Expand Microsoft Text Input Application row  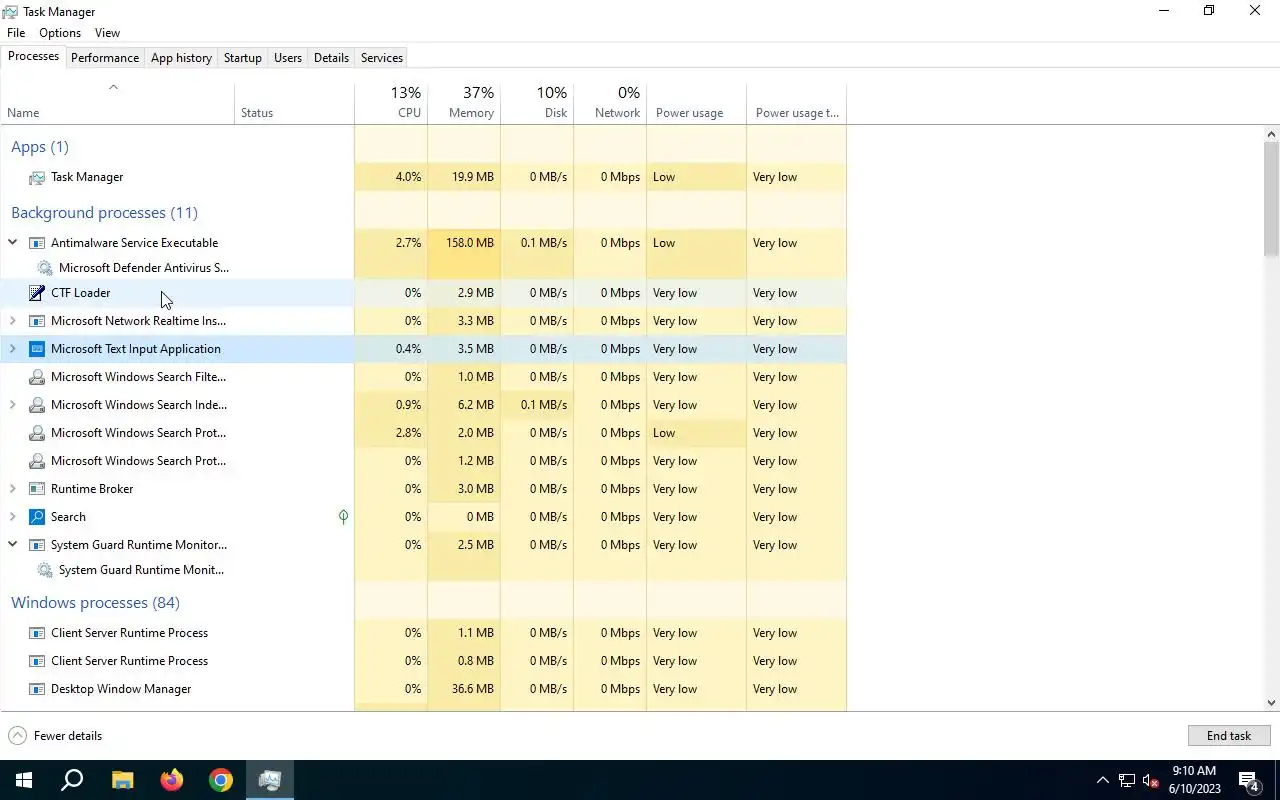(13, 349)
